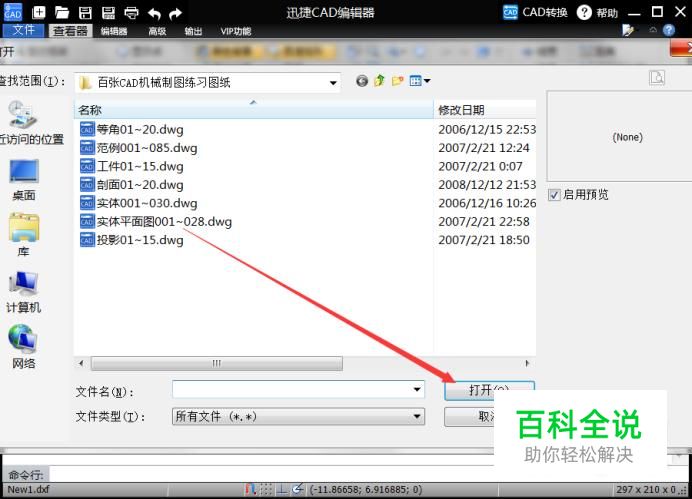The image size is (692, 499).
Task: Uncheck 启用预览 enable preview checkbox
Action: [554, 195]
